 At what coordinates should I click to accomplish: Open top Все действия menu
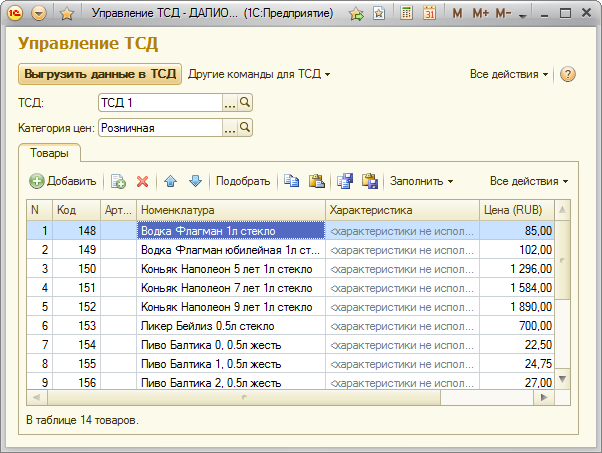tap(509, 74)
